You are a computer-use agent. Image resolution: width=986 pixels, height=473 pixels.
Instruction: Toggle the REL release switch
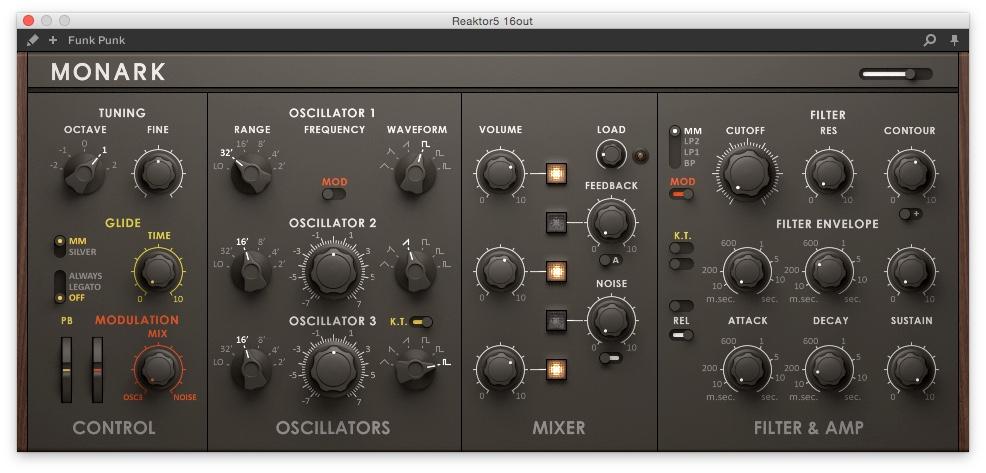click(682, 335)
